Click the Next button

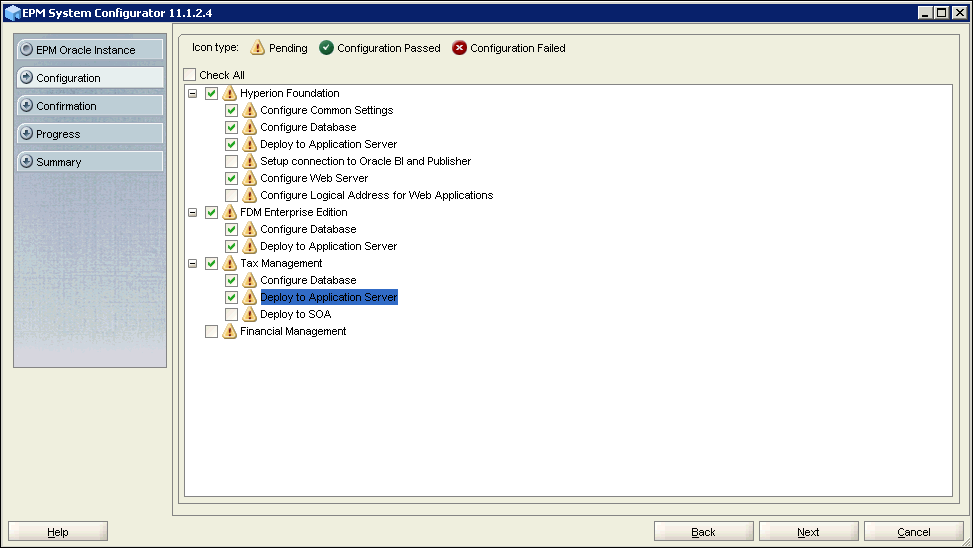click(x=809, y=532)
